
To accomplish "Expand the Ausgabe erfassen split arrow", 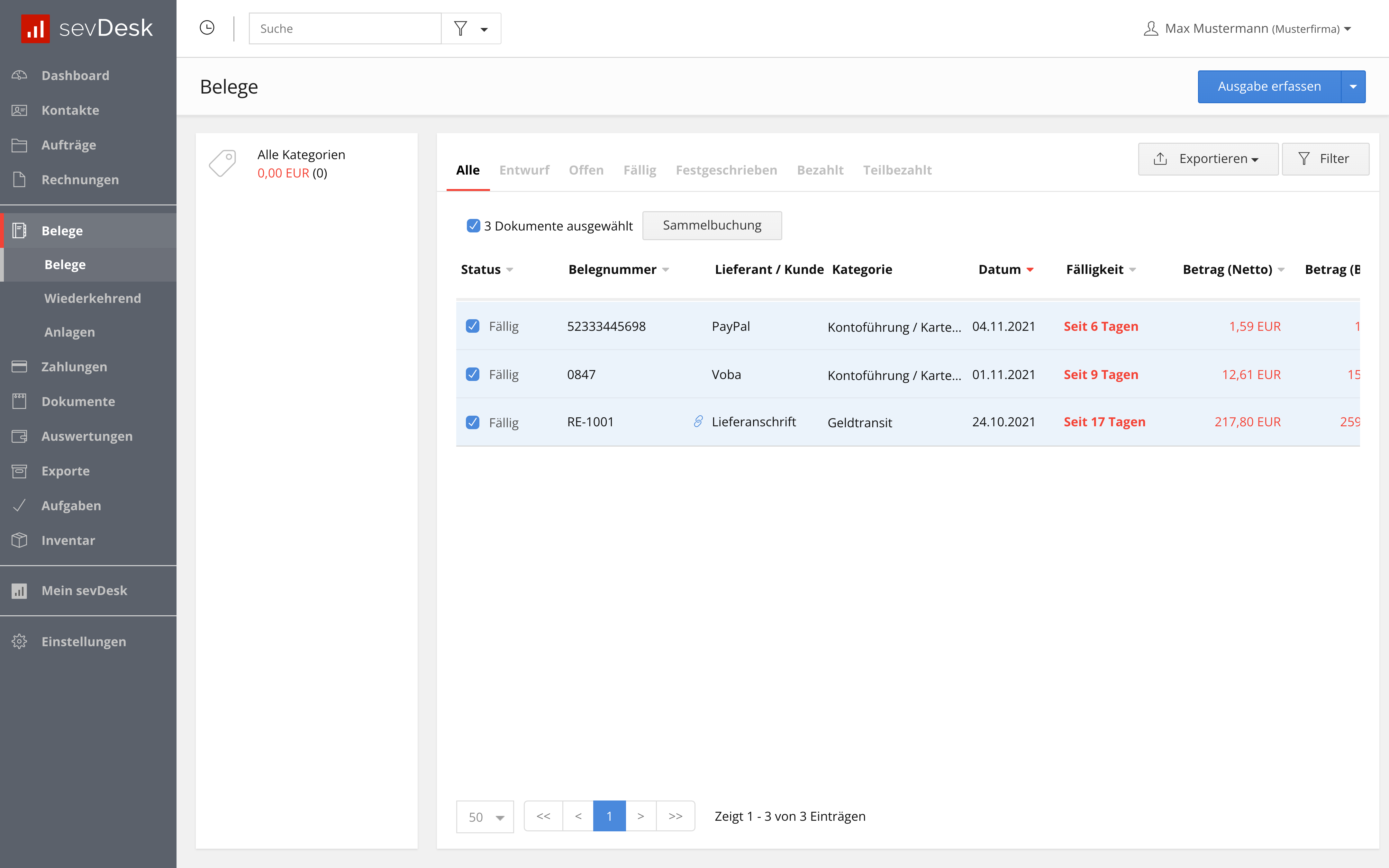I will 1353,87.
